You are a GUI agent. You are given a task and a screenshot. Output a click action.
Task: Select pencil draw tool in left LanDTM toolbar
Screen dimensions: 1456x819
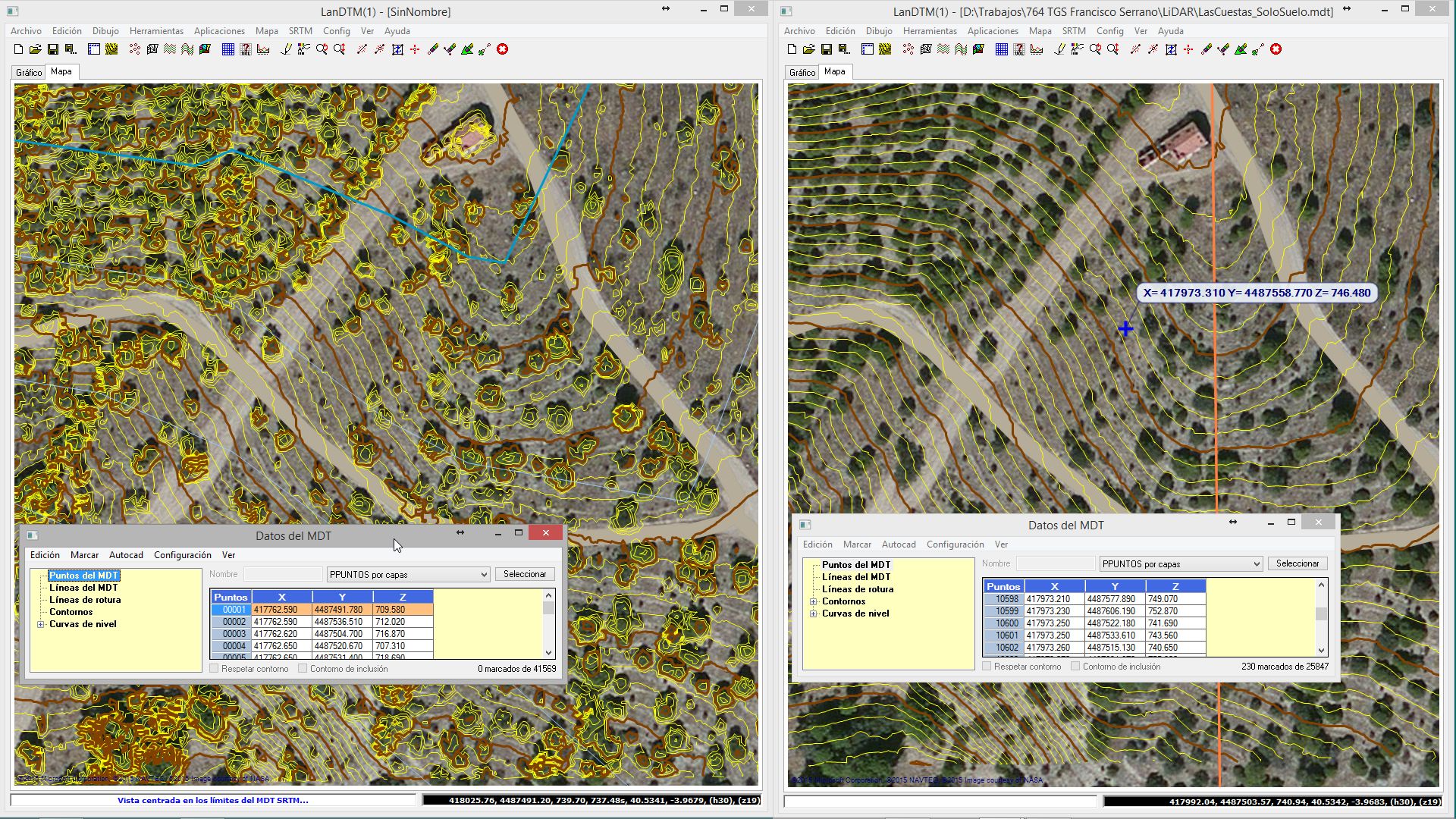coord(286,49)
